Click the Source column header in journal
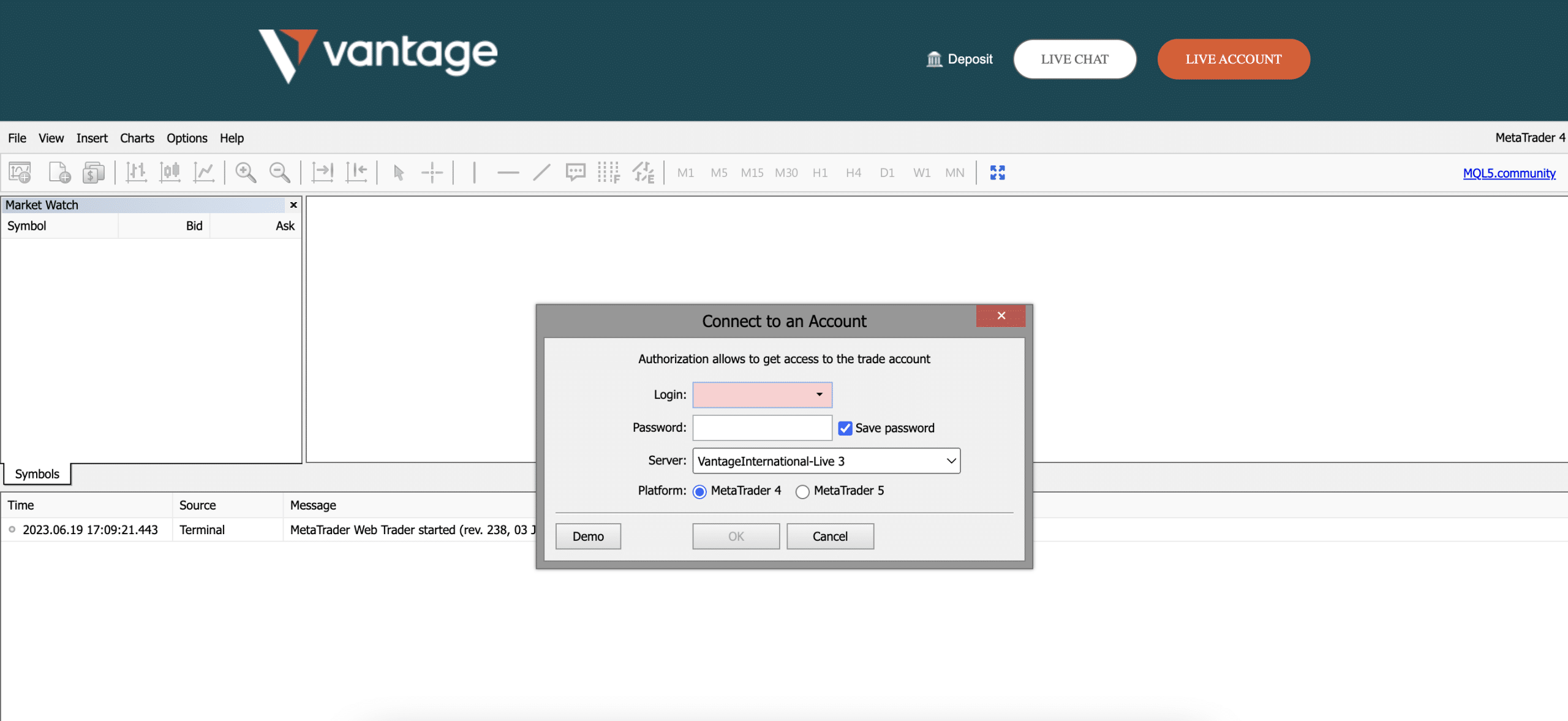Screen dimensions: 1568x721 [x=228, y=505]
